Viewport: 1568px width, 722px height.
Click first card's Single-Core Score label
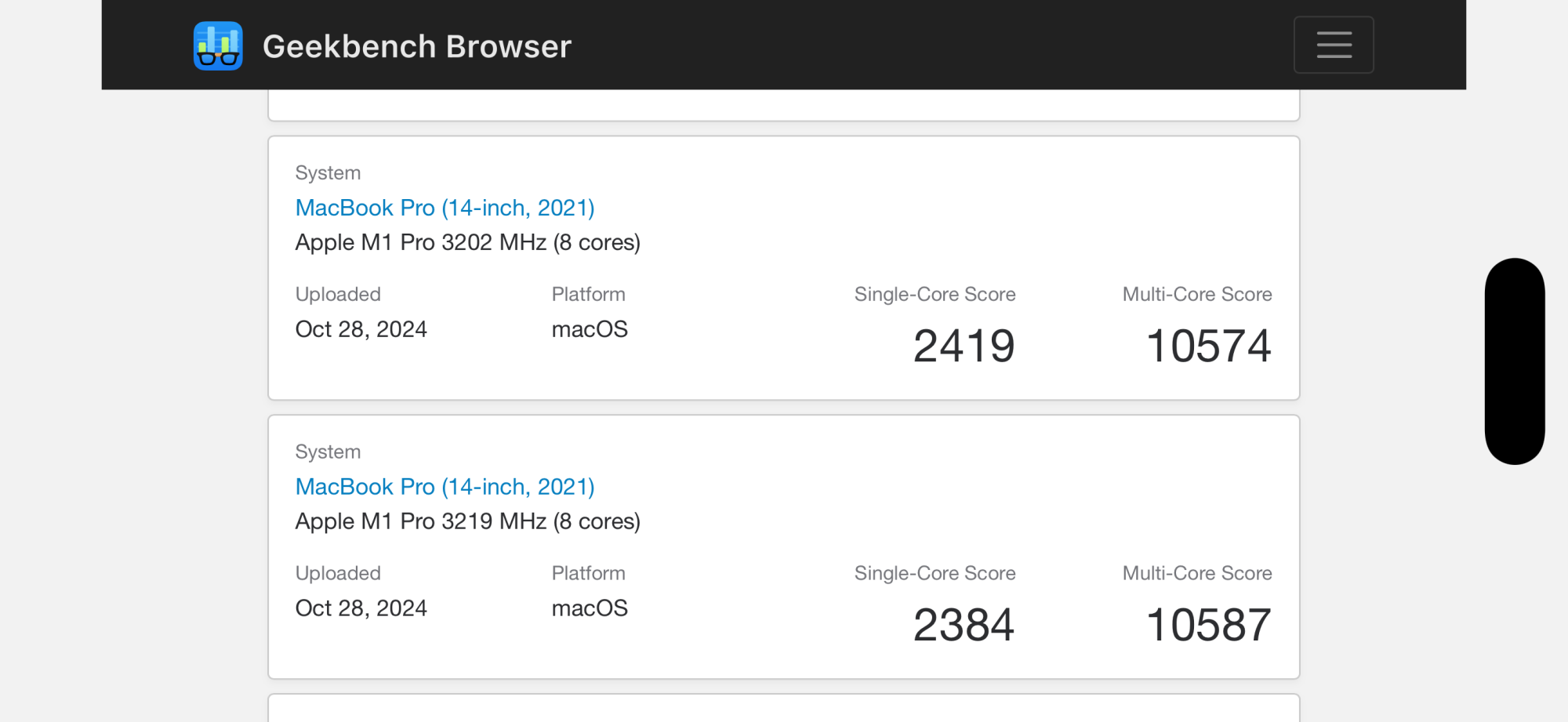[x=935, y=294]
